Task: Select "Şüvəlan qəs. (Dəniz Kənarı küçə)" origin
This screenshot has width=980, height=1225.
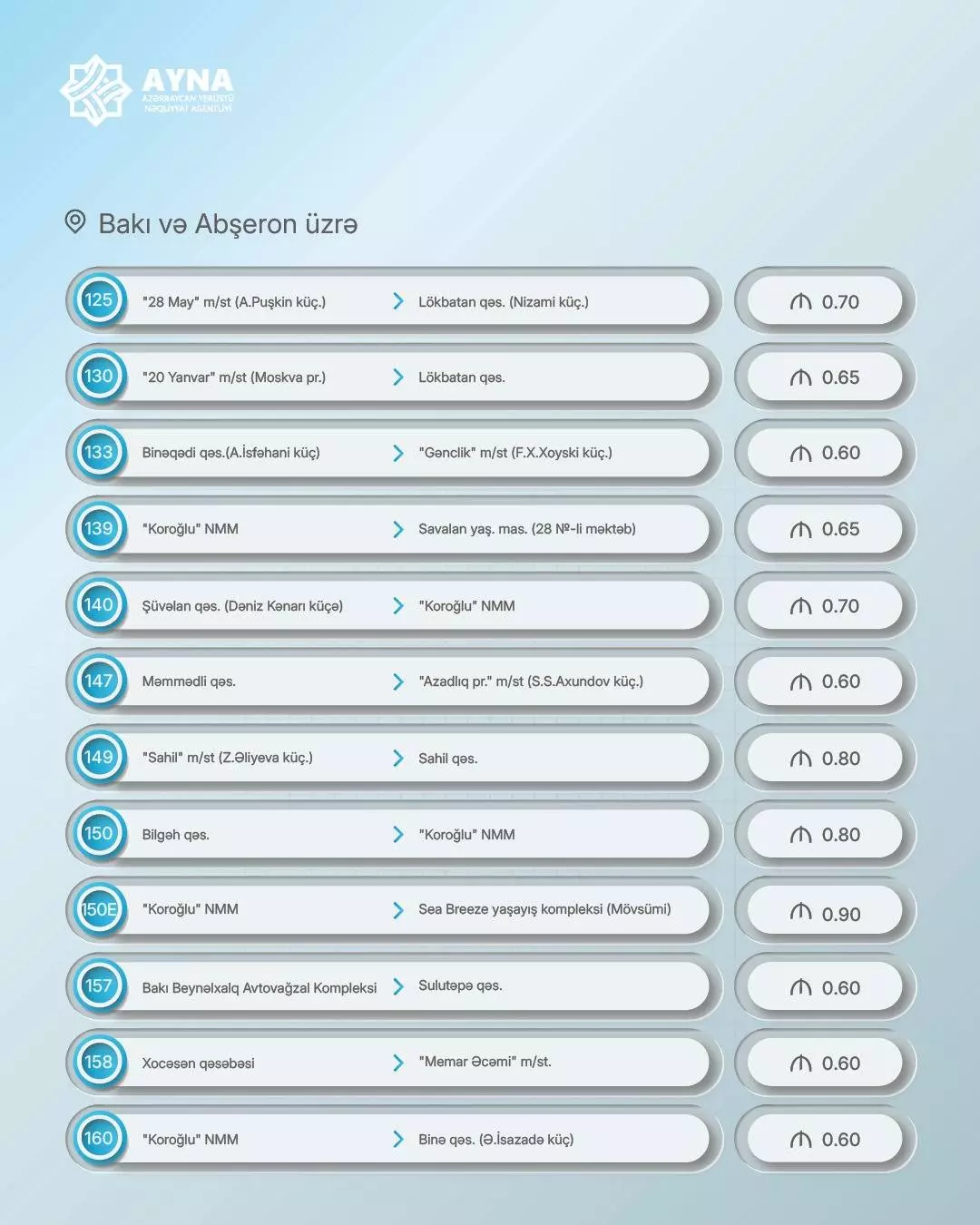Action: click(242, 606)
